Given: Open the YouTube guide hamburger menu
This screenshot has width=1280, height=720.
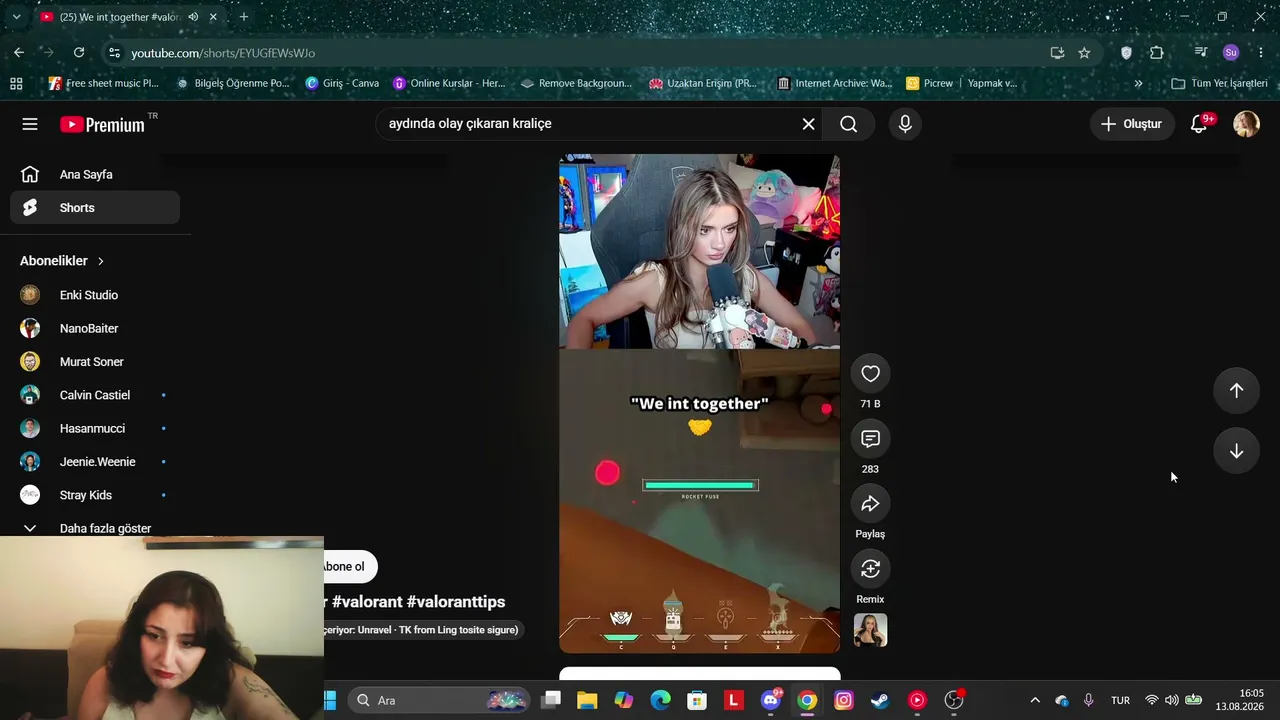Looking at the screenshot, I should coord(30,124).
